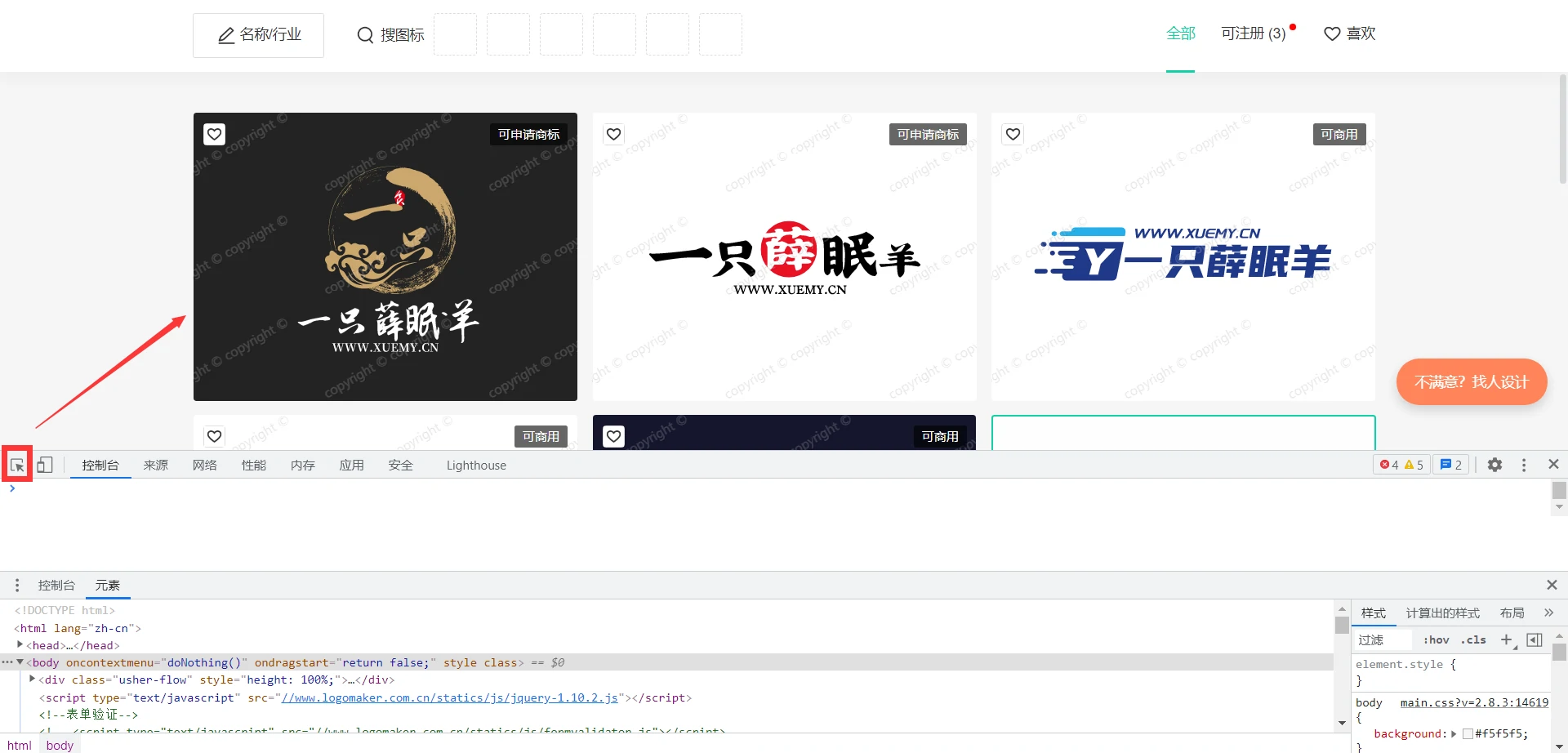Select the html lang="zh-cn" node
The height and width of the screenshot is (753, 1568).
point(78,628)
